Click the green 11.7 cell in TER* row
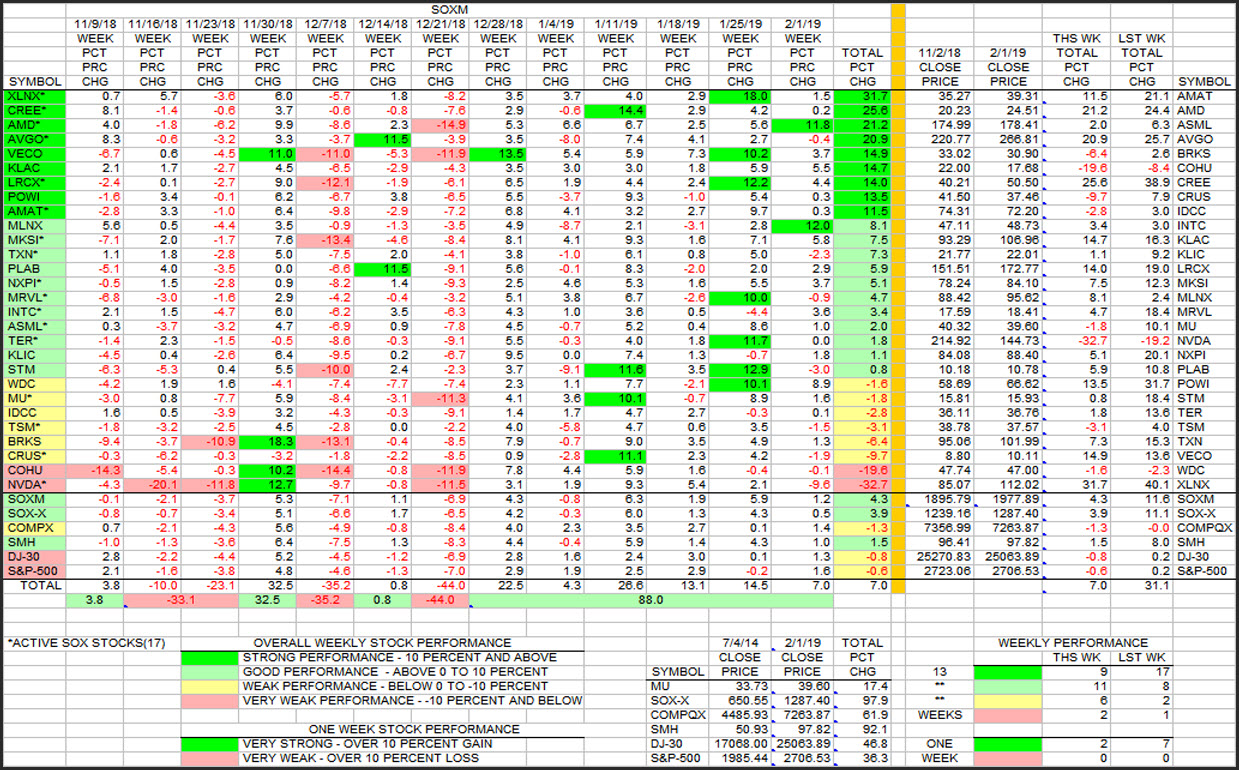1239x770 pixels. click(739, 340)
